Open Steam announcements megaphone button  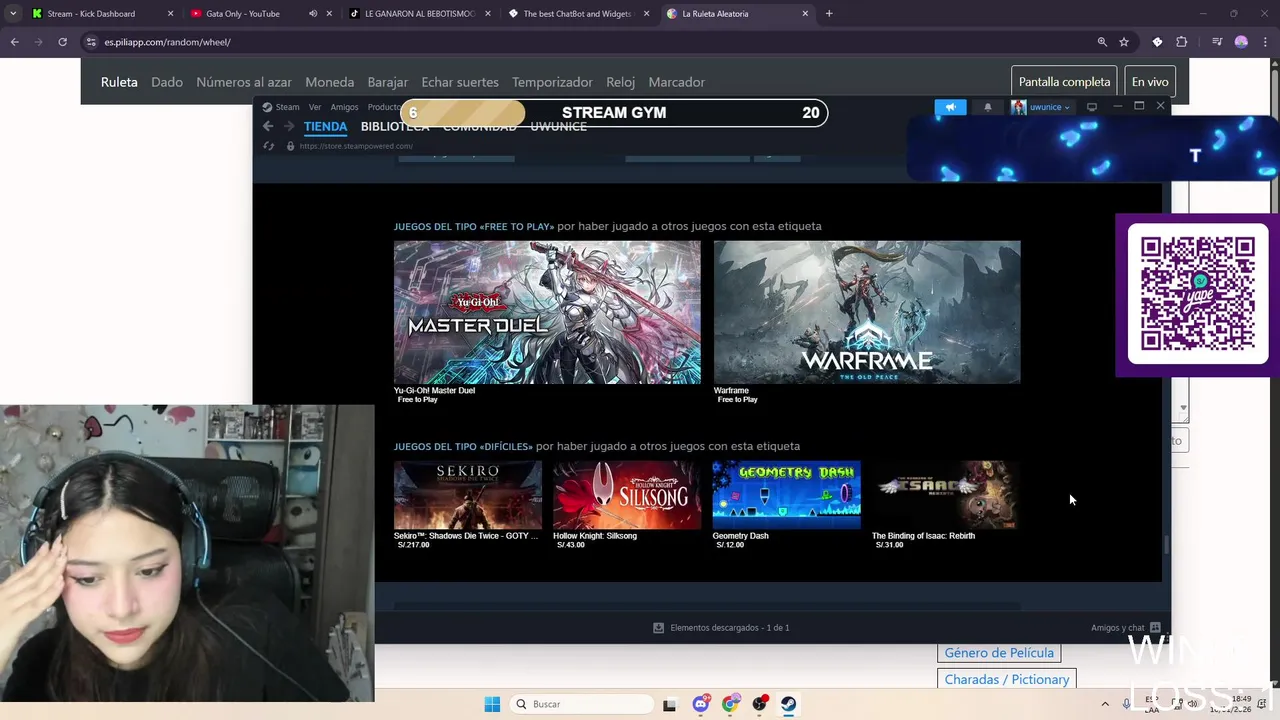(950, 107)
